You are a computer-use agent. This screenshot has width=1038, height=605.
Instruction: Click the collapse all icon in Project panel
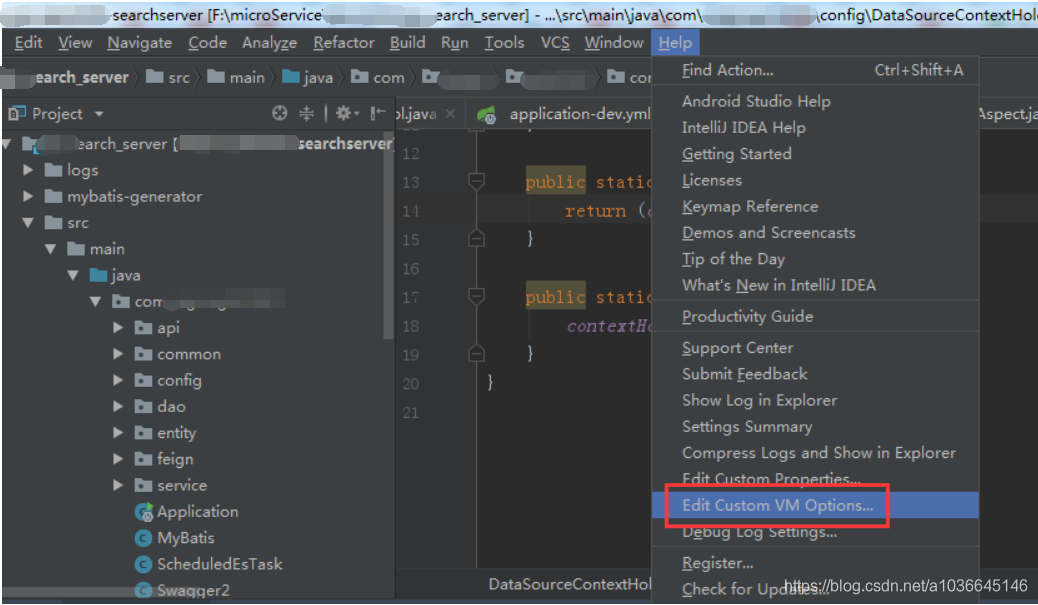pyautogui.click(x=306, y=113)
